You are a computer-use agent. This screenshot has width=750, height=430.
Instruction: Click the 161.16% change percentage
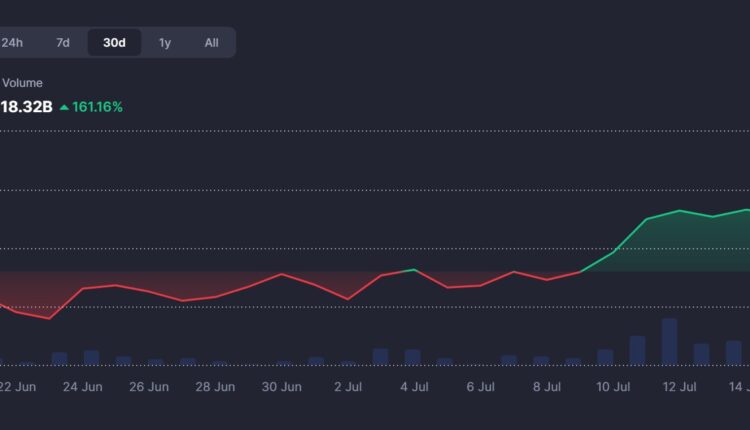tap(97, 106)
